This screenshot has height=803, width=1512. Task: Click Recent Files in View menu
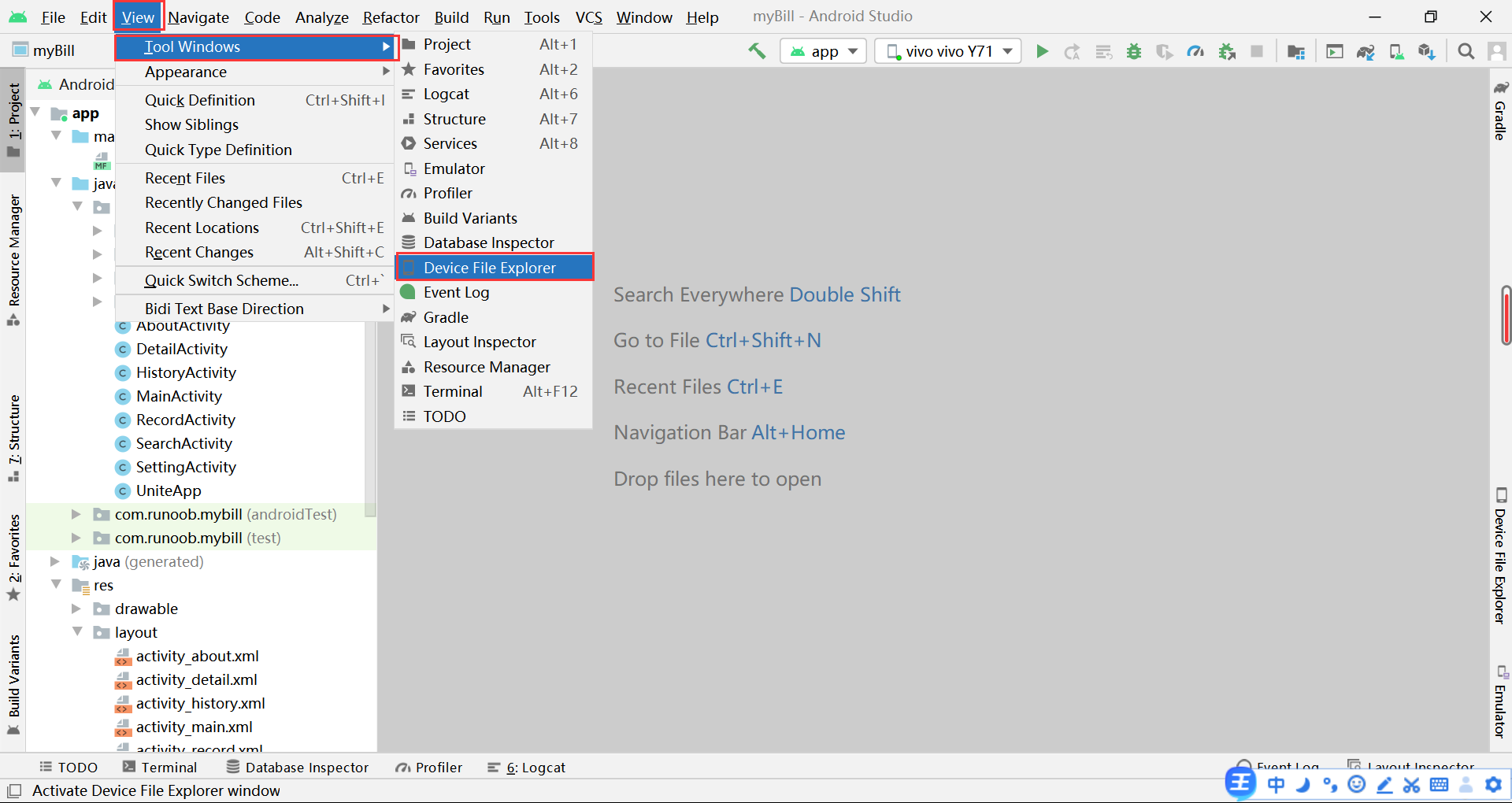click(254, 178)
